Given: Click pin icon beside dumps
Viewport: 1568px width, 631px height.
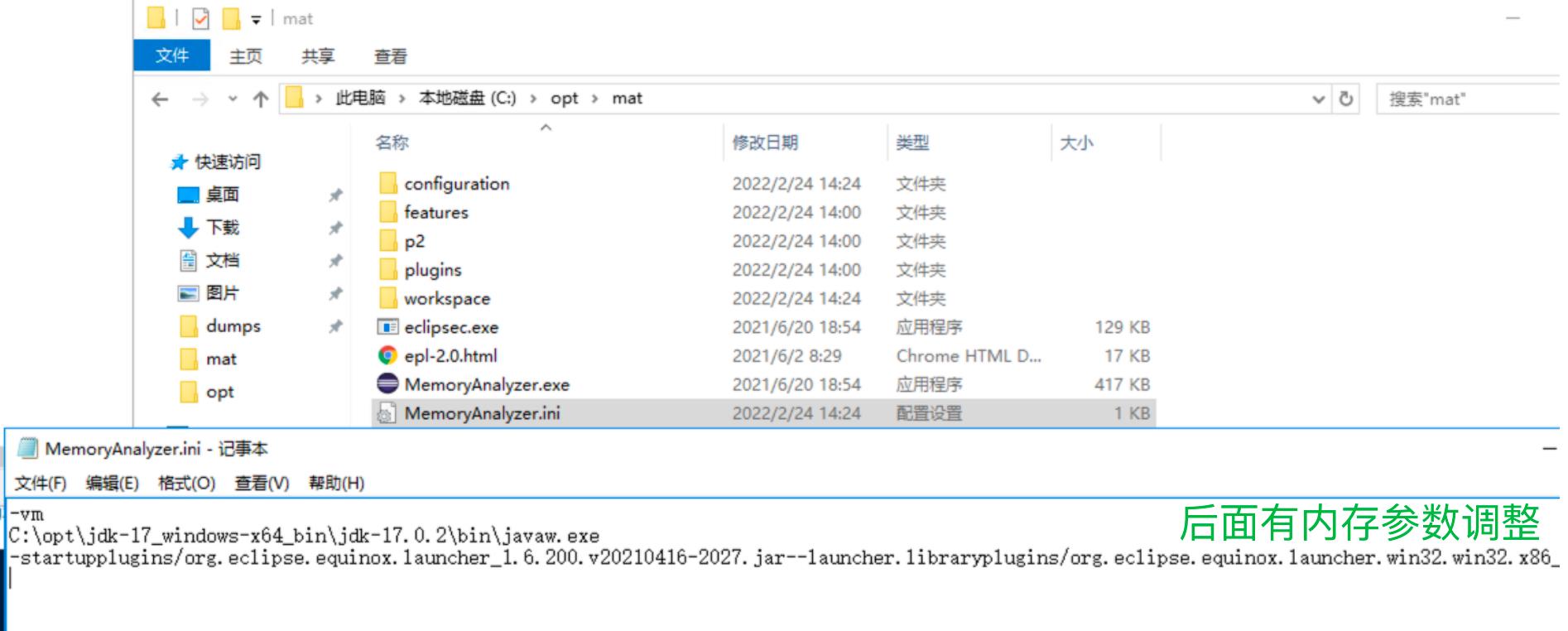Looking at the screenshot, I should click(335, 327).
